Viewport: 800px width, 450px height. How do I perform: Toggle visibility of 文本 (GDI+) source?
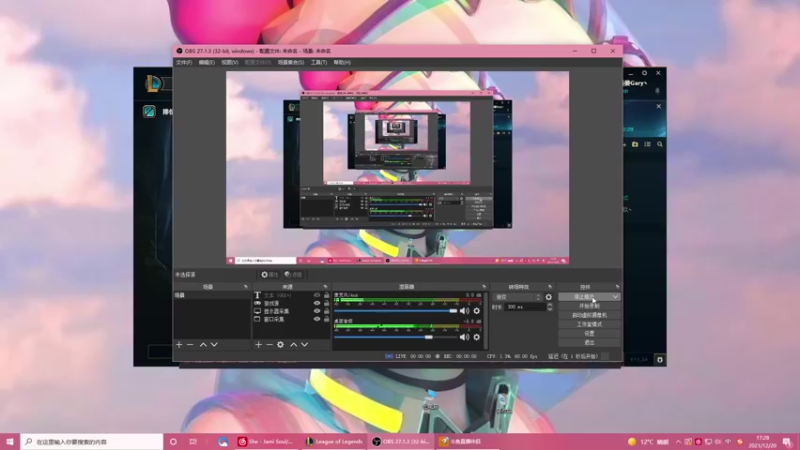pos(317,295)
